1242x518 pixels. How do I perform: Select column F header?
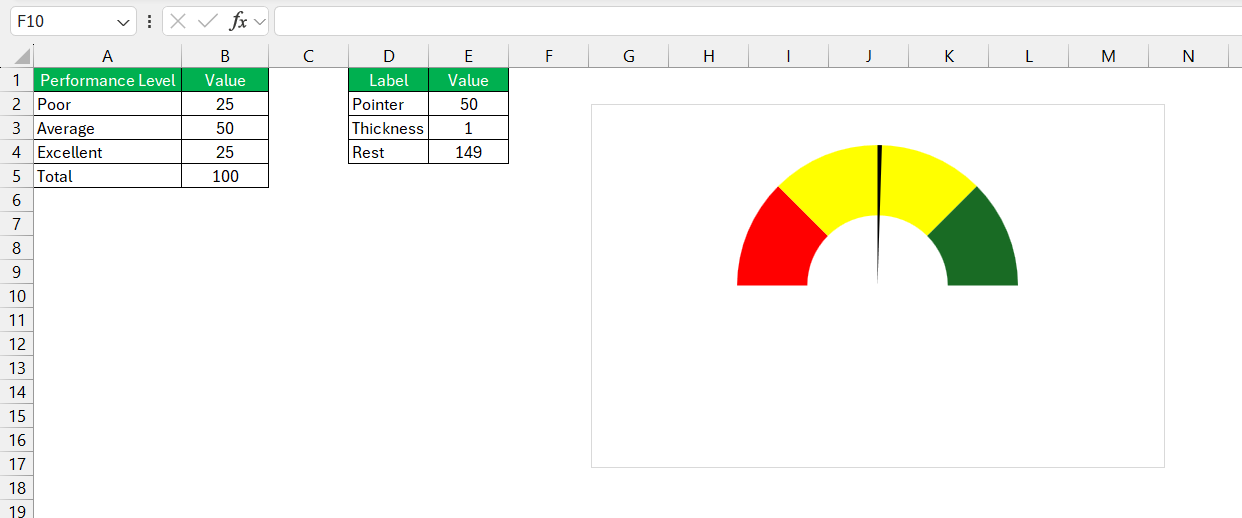click(x=548, y=56)
